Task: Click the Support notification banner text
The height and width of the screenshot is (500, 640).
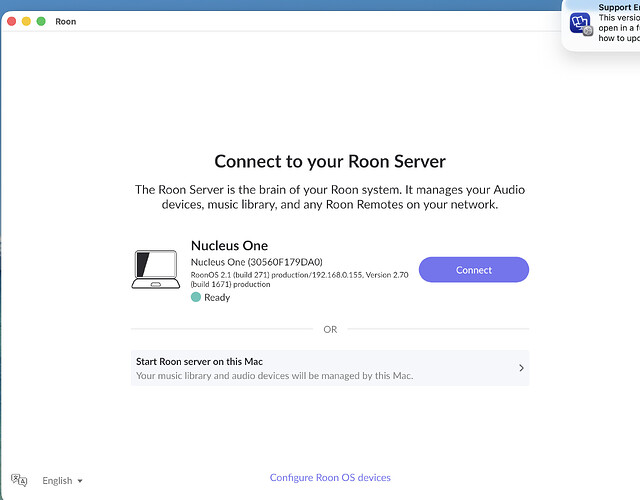Action: tap(619, 23)
